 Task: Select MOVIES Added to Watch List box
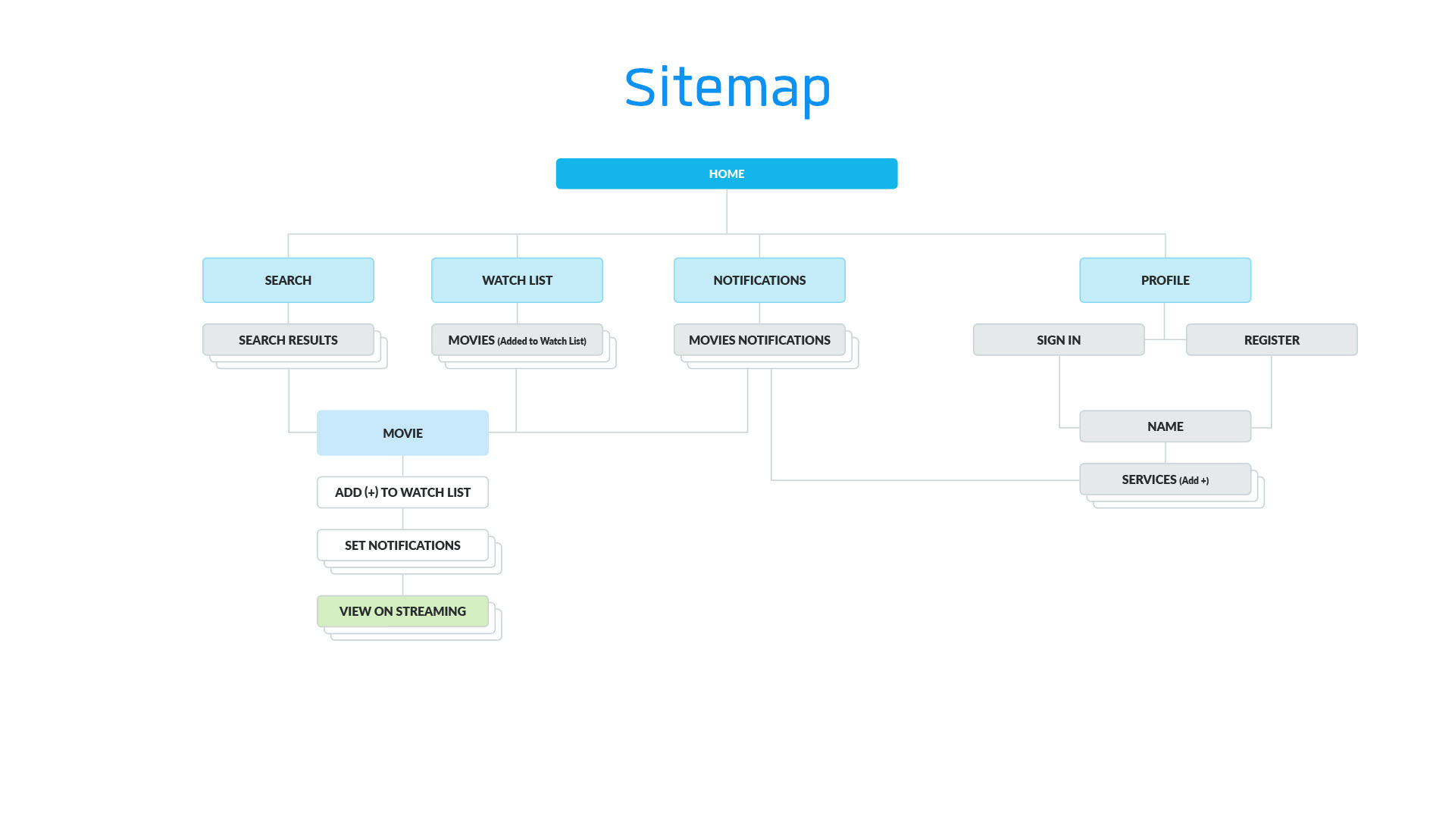pos(517,340)
